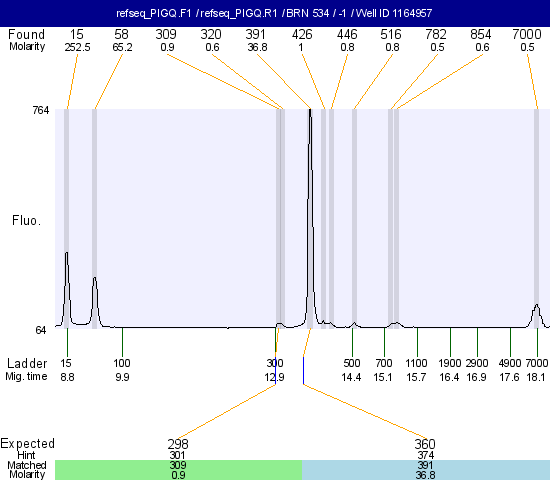The image size is (550, 480).
Task: Click molarity value 252.5
Action: (77, 47)
